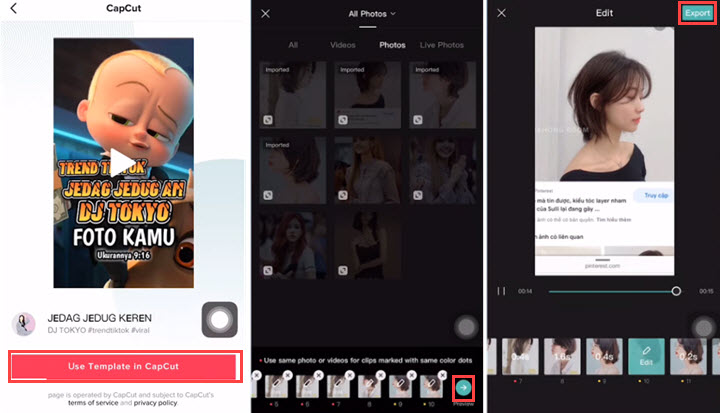The image size is (720, 413).
Task: Select the 0.4s clip numbered 9
Action: pyautogui.click(x=604, y=356)
